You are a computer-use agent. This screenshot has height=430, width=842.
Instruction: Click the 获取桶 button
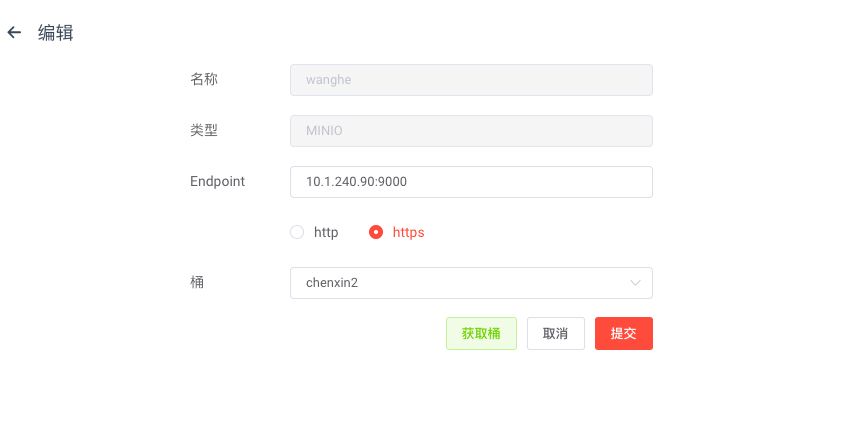click(481, 333)
